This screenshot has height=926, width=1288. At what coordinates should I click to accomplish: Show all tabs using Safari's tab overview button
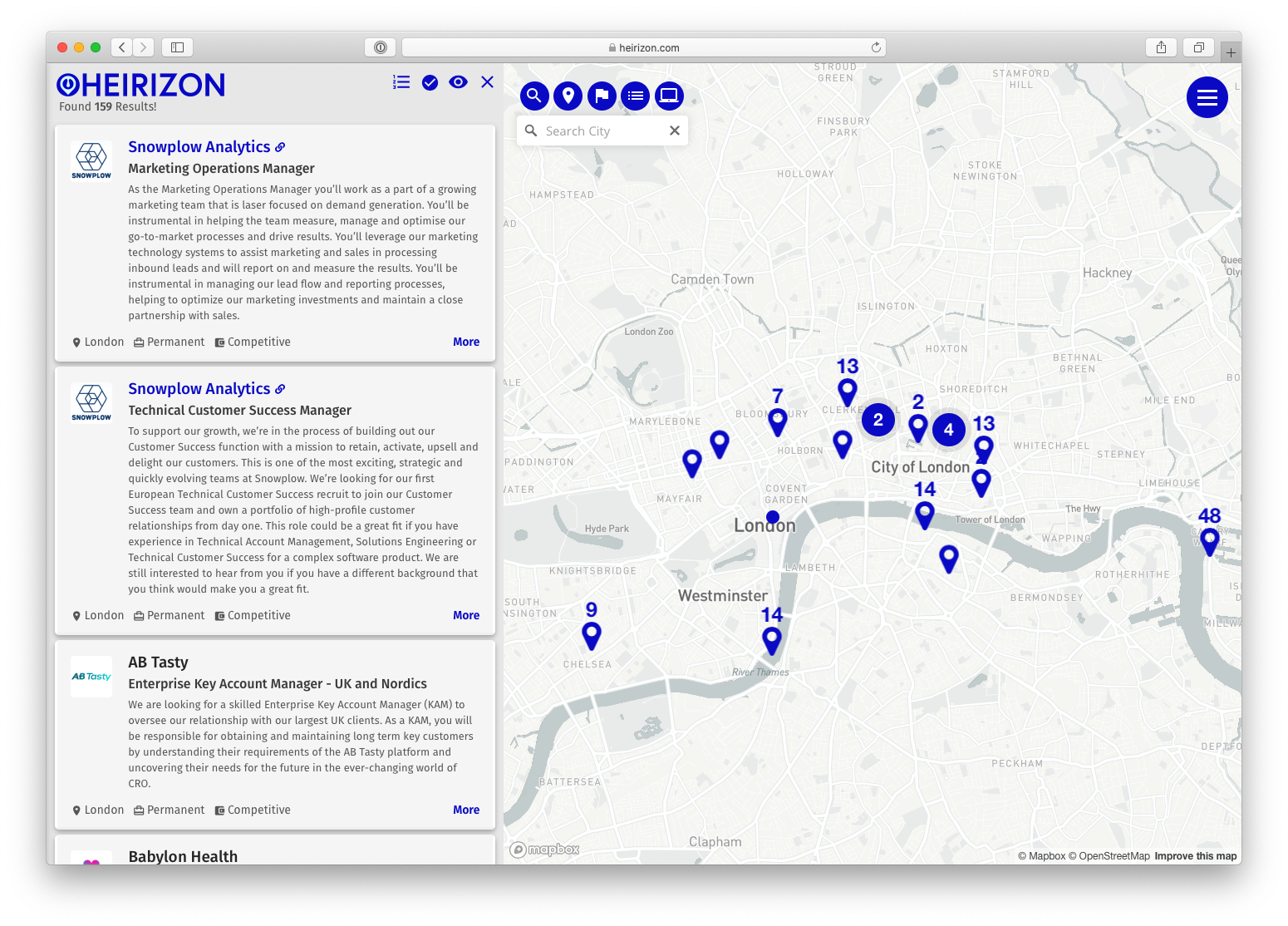1199,47
